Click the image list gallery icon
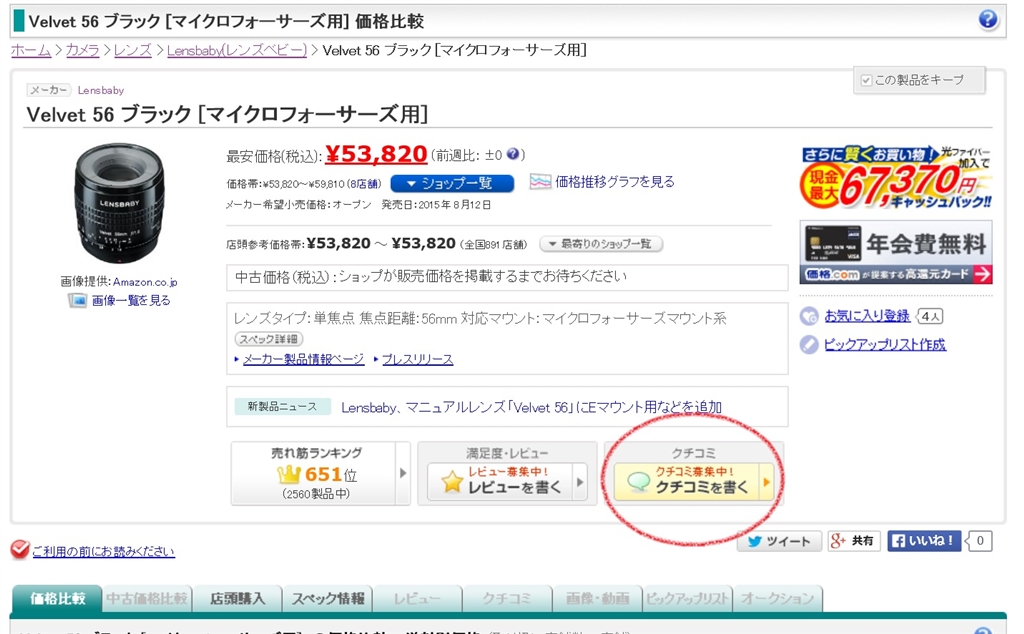This screenshot has height=634, width=1024. click(78, 300)
